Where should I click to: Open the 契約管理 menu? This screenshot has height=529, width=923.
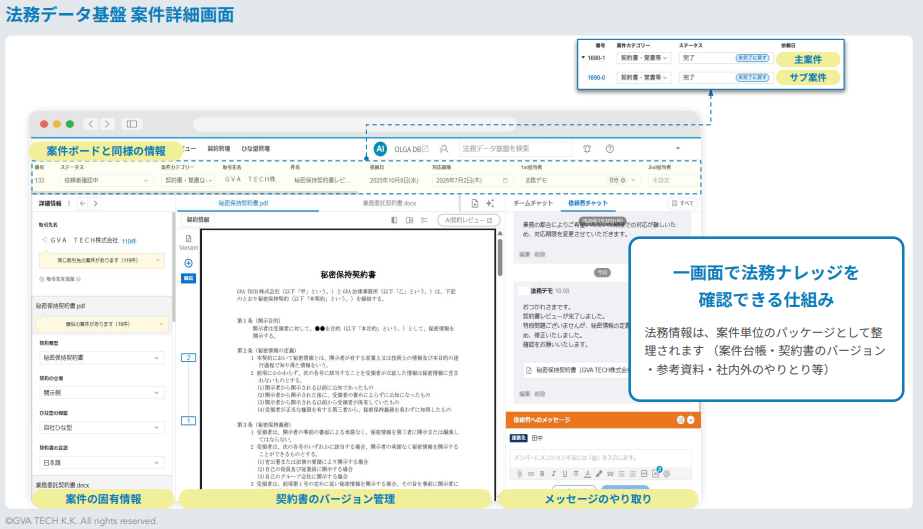pyautogui.click(x=219, y=149)
